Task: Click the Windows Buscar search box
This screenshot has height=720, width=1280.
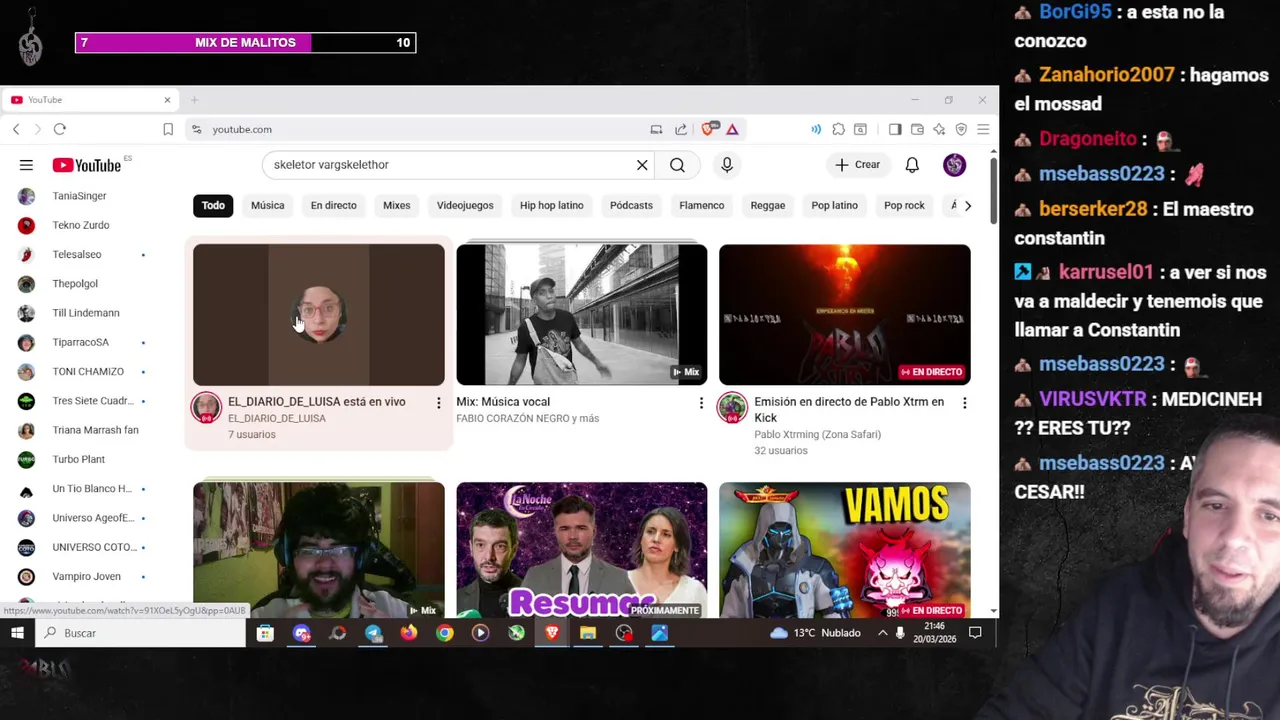Action: [140, 633]
